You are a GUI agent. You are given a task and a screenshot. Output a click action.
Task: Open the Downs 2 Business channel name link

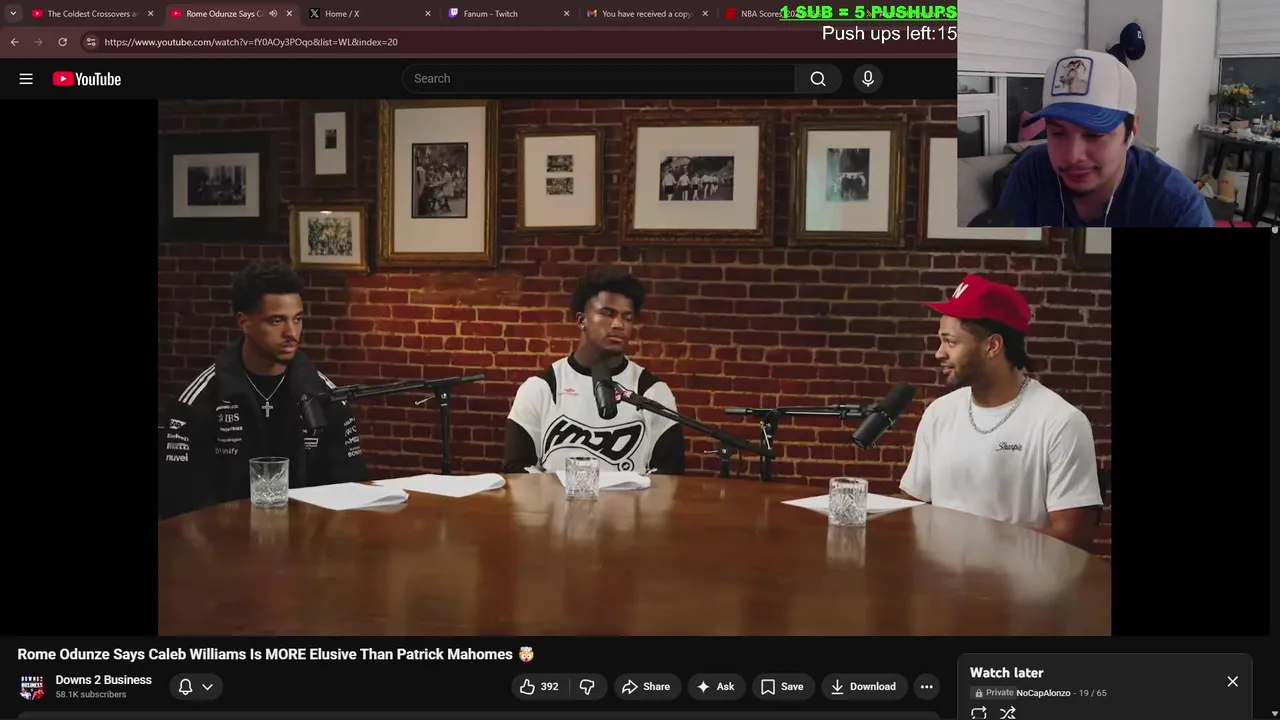(x=103, y=680)
